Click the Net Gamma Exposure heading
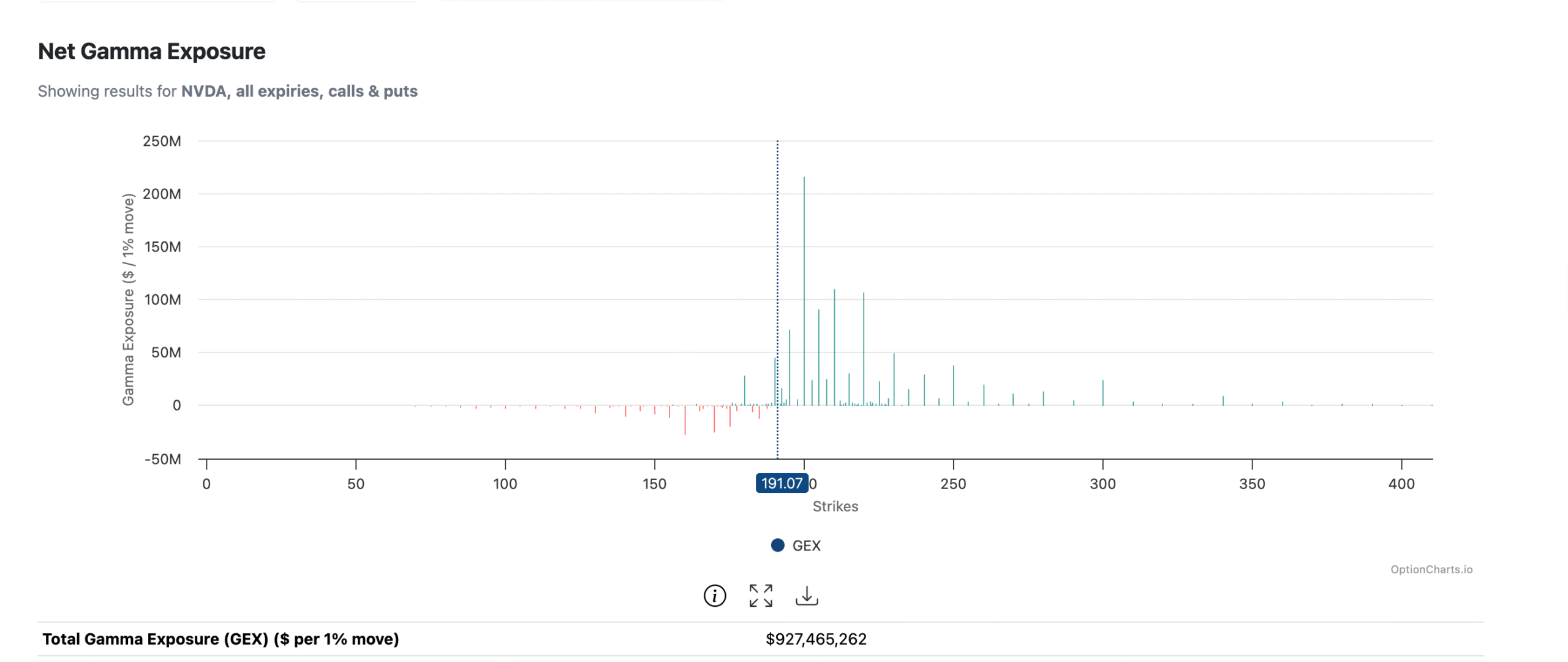The height and width of the screenshot is (662, 1568). pyautogui.click(x=151, y=51)
